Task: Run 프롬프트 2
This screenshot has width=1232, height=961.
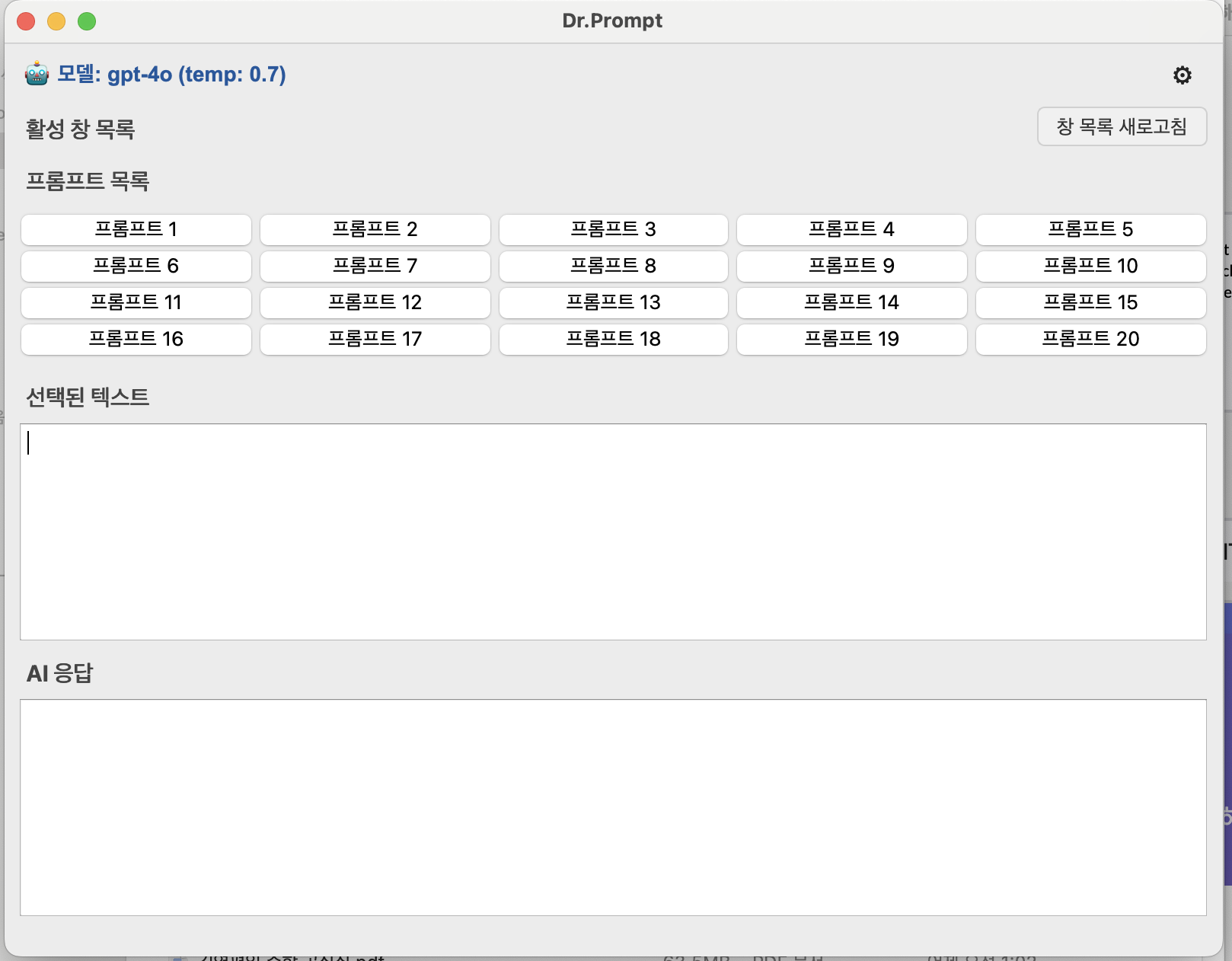Action: (x=375, y=229)
